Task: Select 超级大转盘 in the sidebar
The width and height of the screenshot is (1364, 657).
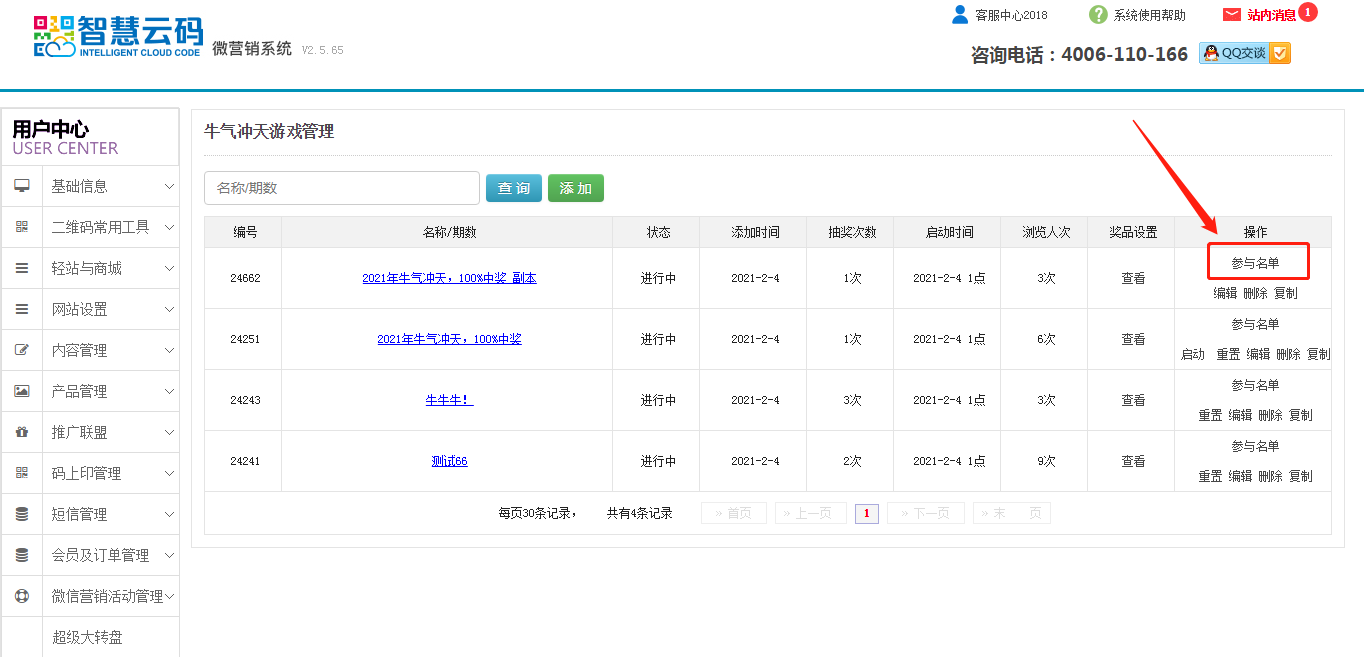Action: point(87,637)
